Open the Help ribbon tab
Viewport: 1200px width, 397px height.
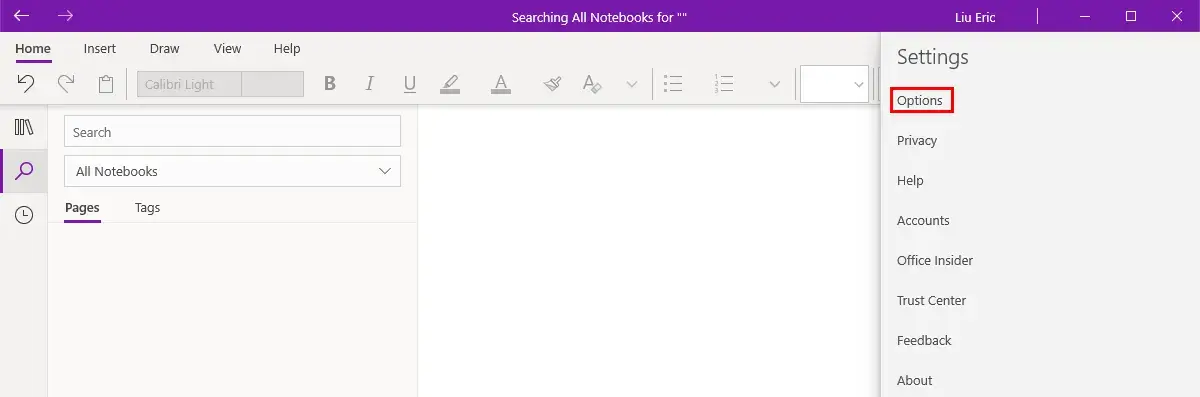point(287,49)
